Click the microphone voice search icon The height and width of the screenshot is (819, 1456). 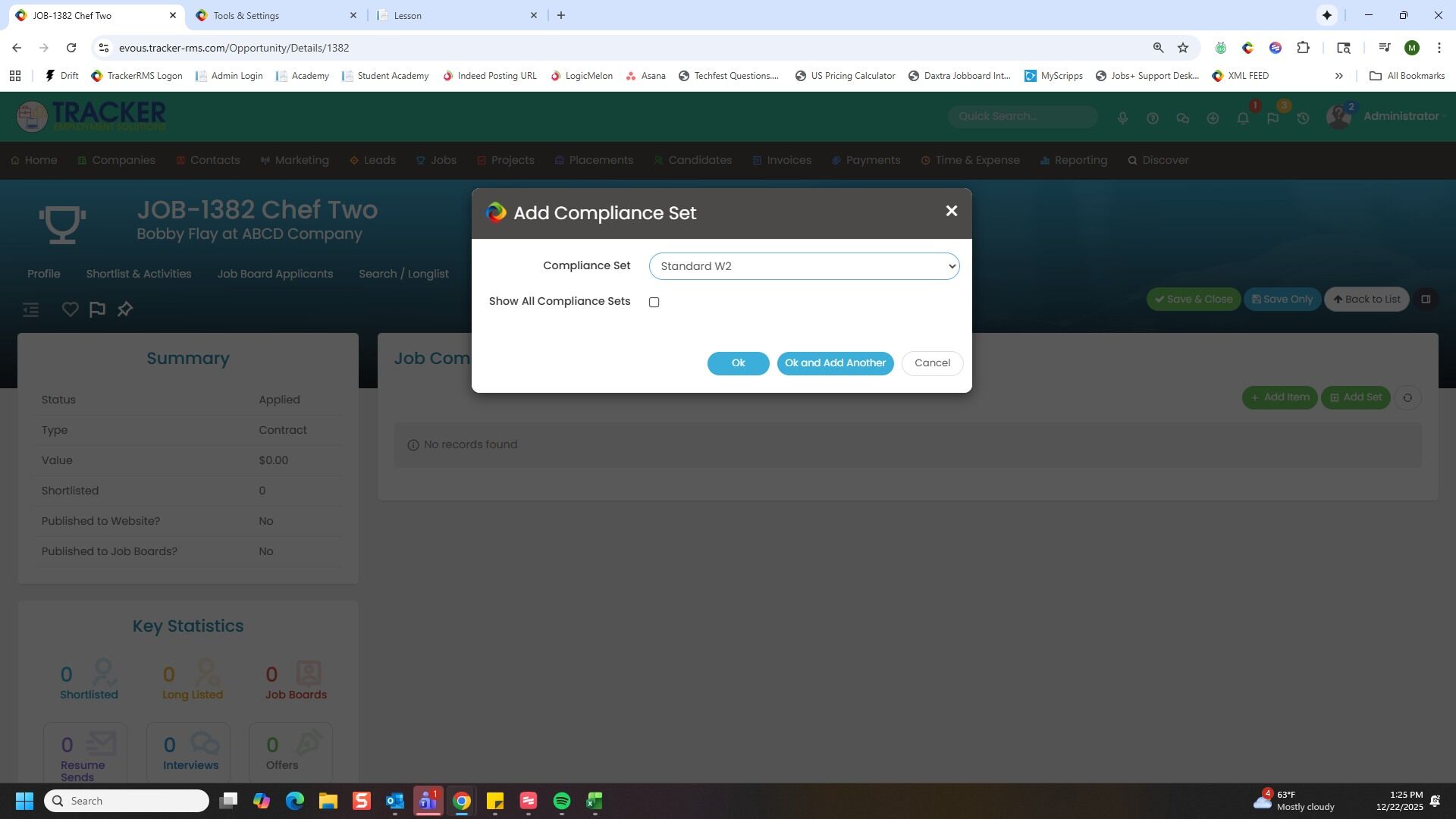click(x=1122, y=119)
